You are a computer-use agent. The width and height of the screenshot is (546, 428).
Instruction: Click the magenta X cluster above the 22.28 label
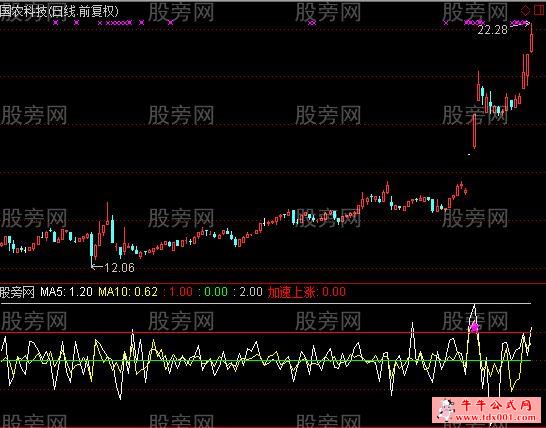[474, 23]
